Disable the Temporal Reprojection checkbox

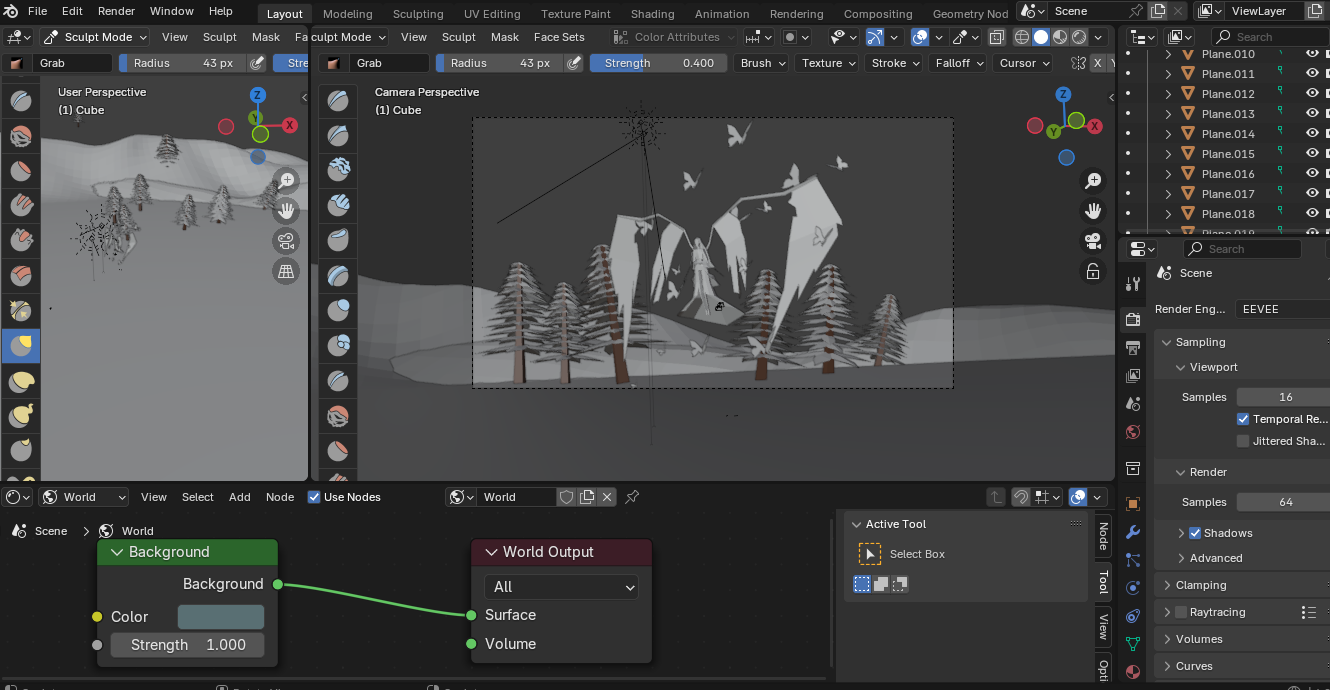[1243, 419]
